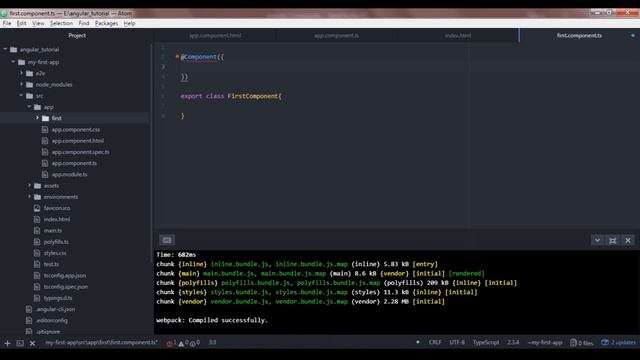Open typings.d.ts file

click(58, 298)
